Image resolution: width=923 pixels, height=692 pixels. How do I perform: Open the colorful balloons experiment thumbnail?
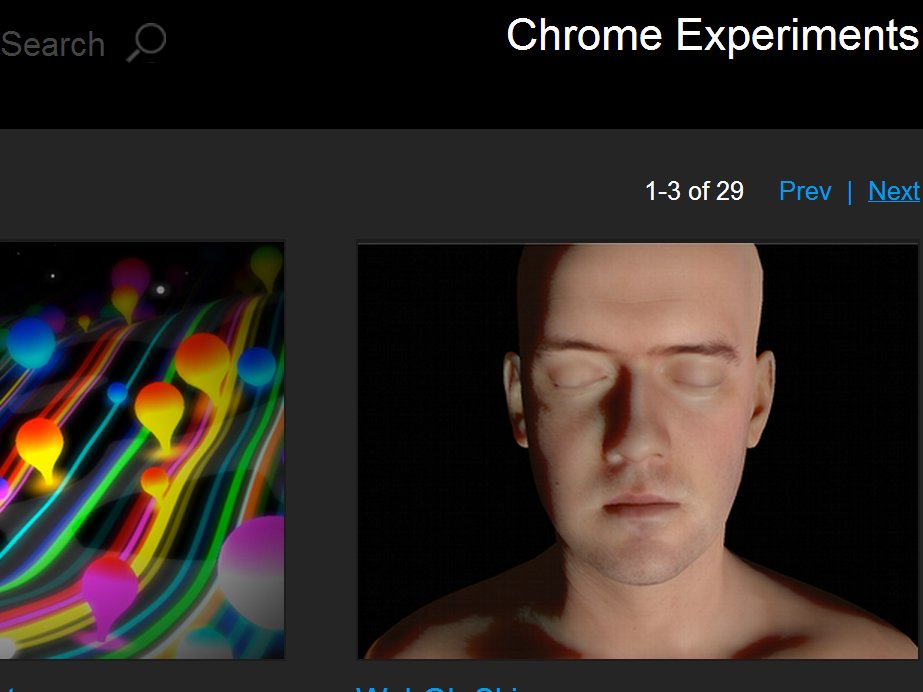[x=141, y=450]
